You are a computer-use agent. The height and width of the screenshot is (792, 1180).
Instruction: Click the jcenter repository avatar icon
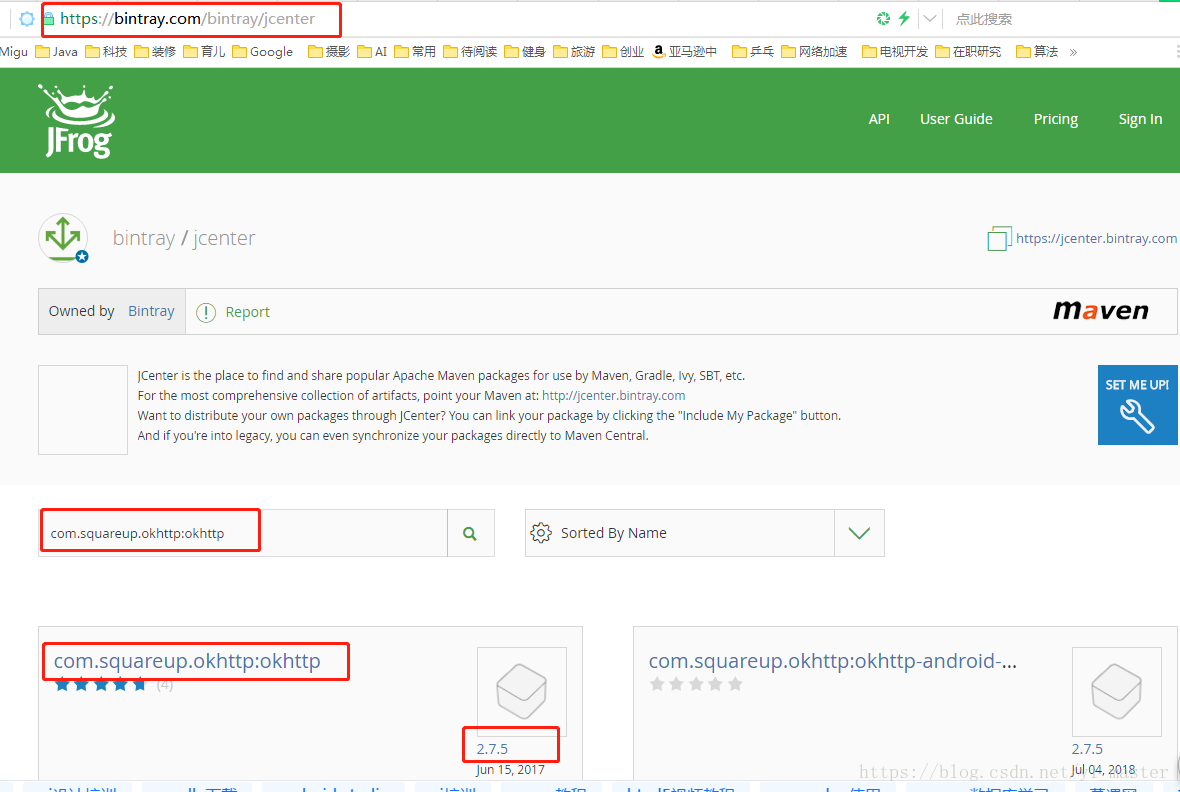63,238
